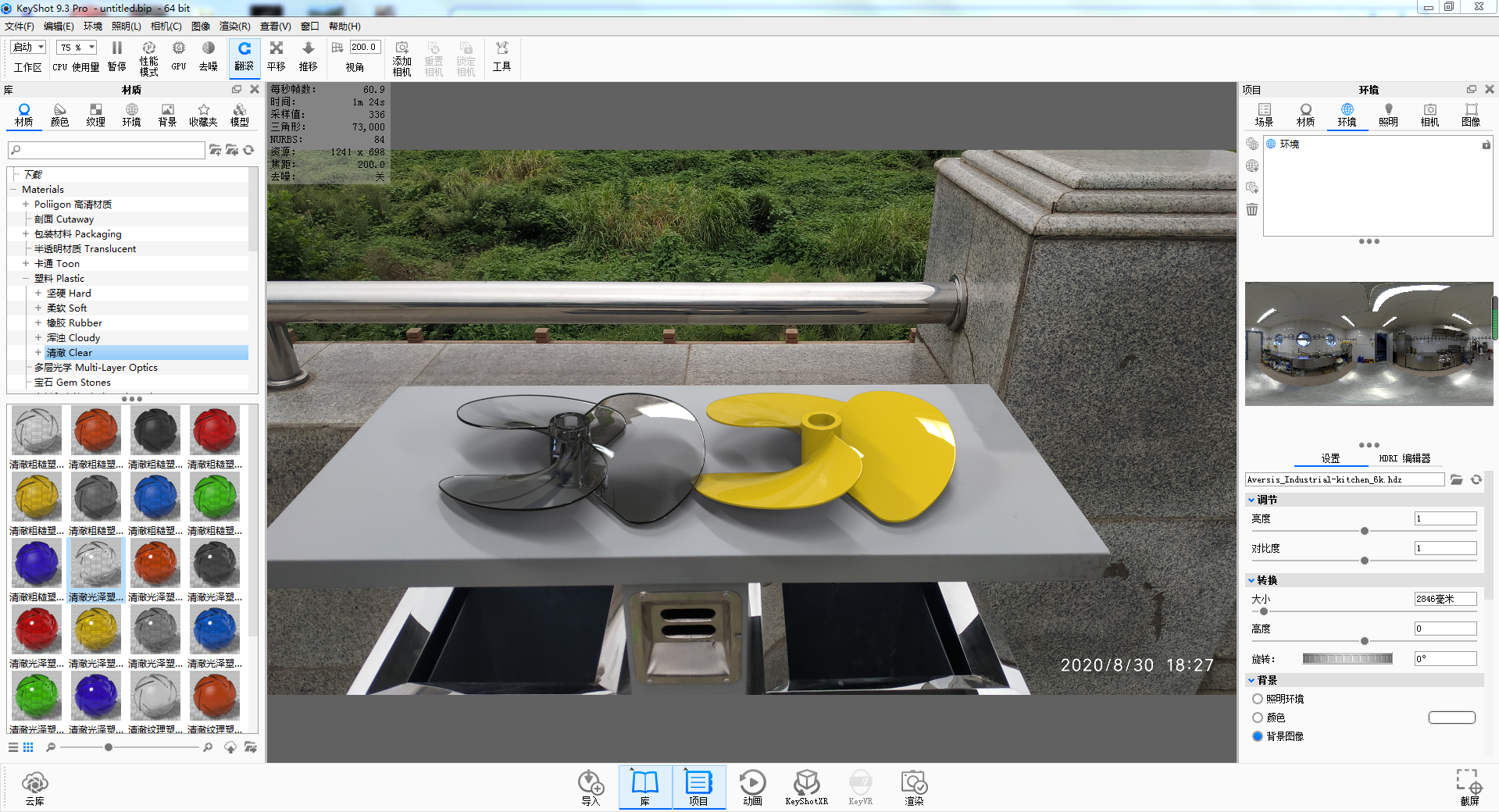
Task: Open the 云库 cloud library
Action: pyautogui.click(x=34, y=788)
